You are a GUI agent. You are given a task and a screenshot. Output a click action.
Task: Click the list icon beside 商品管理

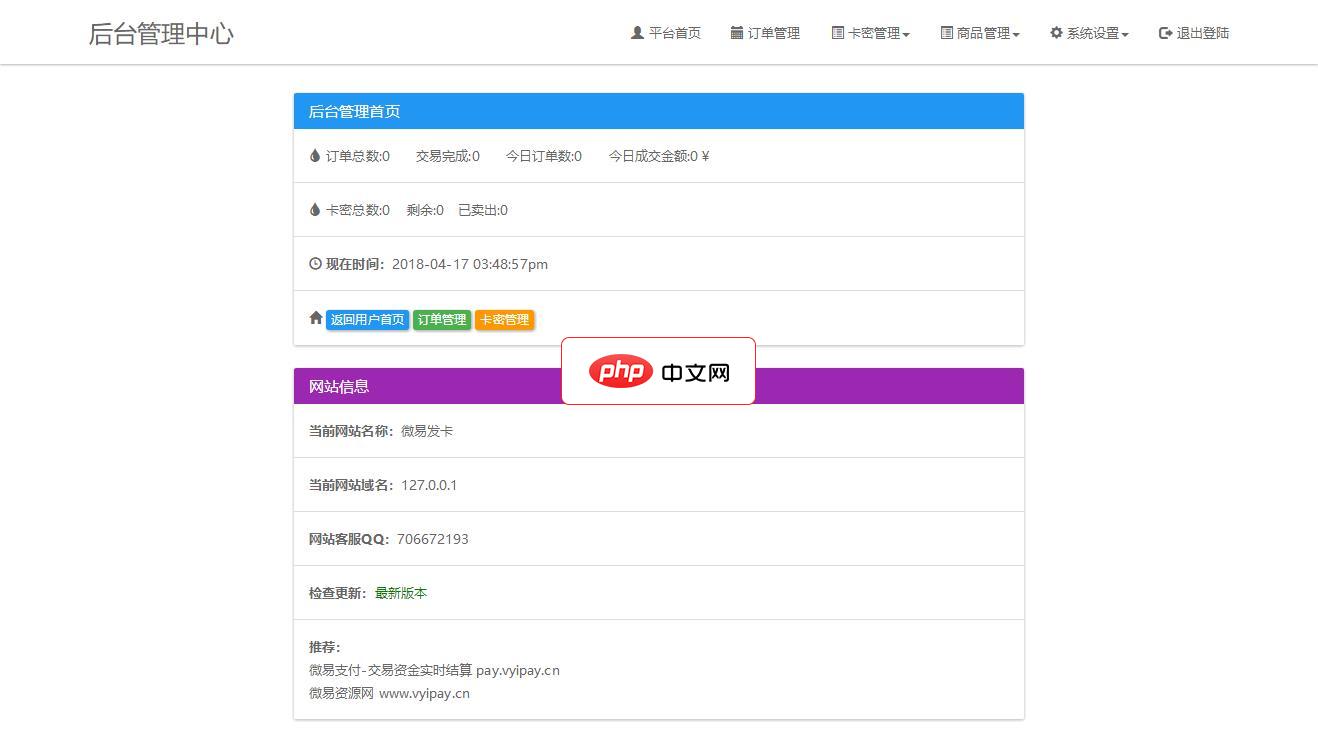pos(947,33)
